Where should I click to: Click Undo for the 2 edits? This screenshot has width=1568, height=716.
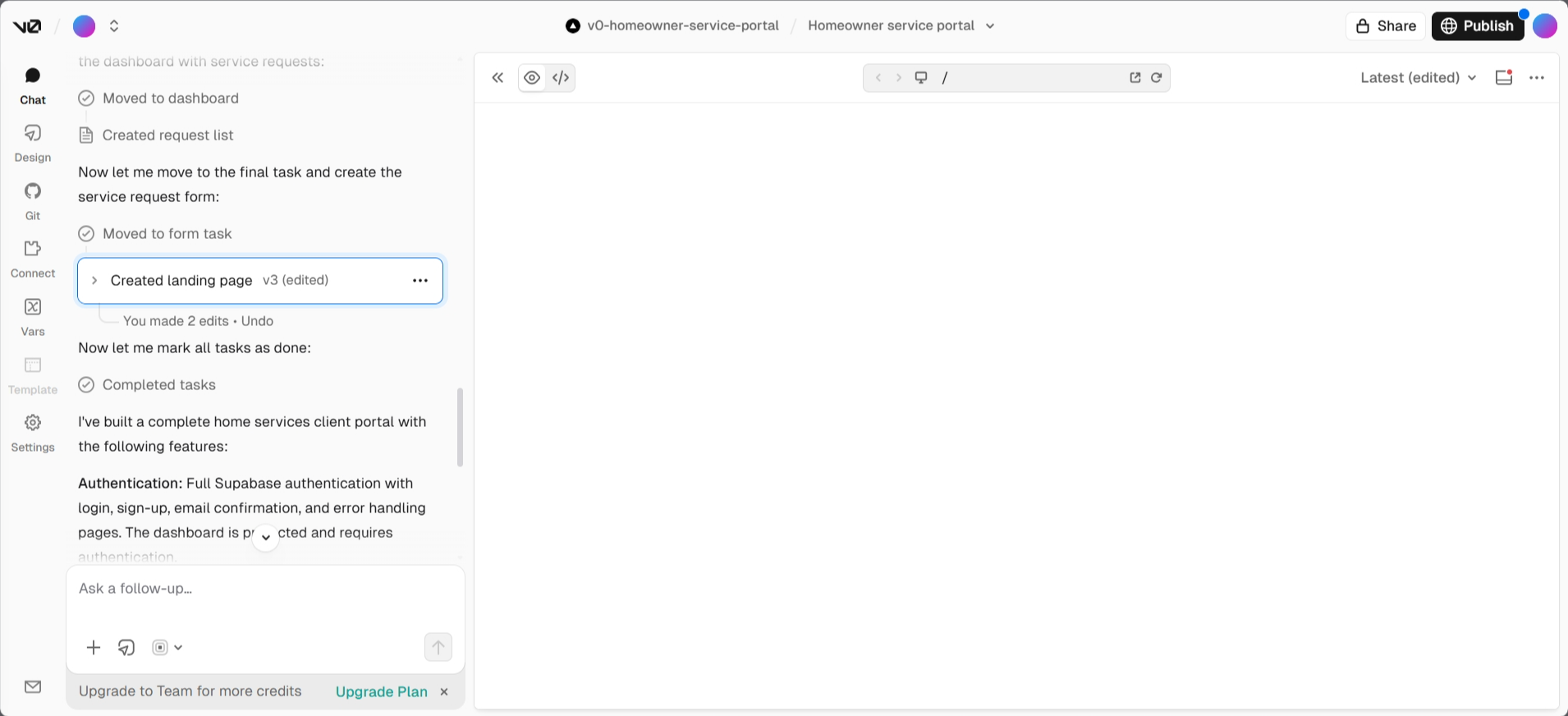pyautogui.click(x=257, y=321)
